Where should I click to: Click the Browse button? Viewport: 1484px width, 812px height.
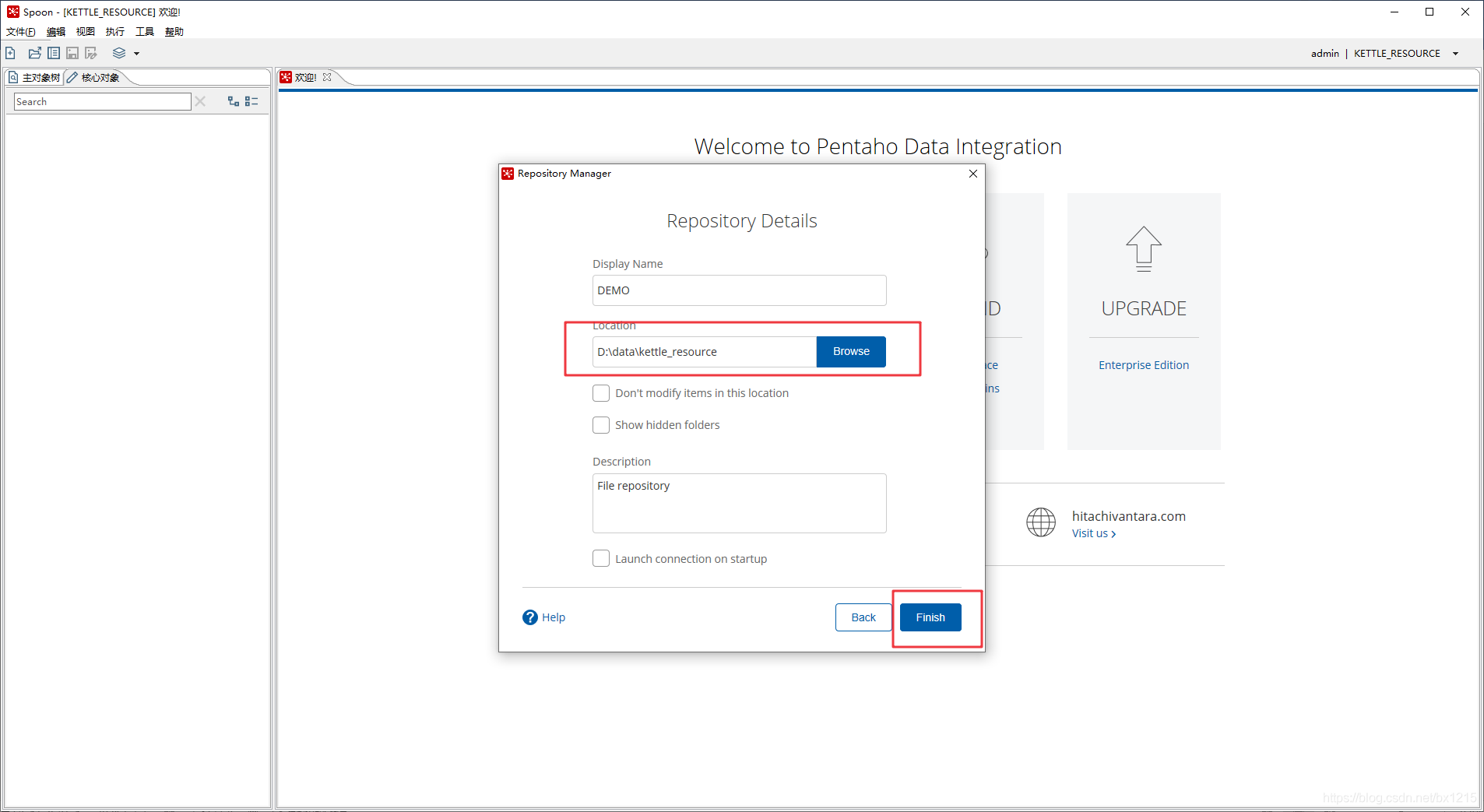tap(851, 352)
